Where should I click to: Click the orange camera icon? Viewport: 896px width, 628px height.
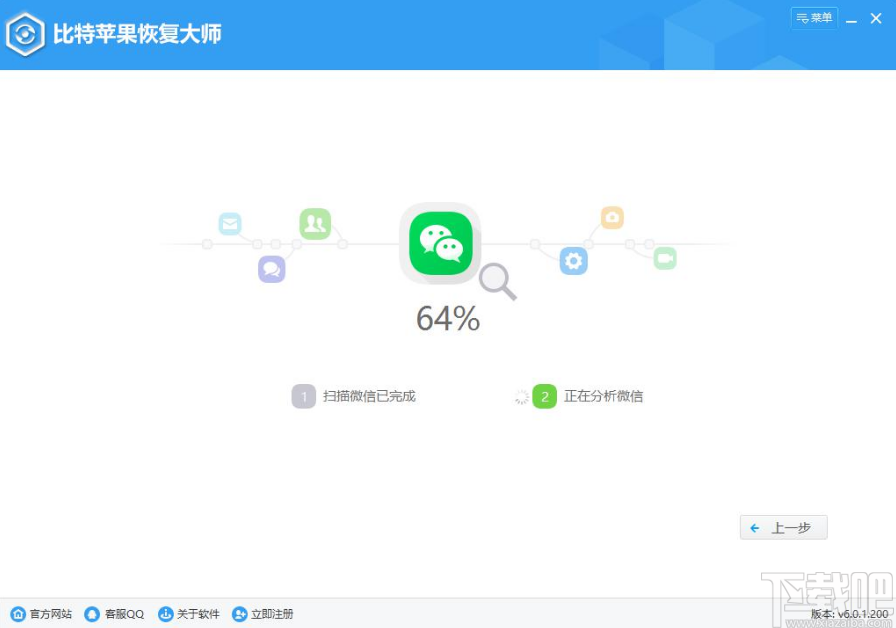click(612, 217)
